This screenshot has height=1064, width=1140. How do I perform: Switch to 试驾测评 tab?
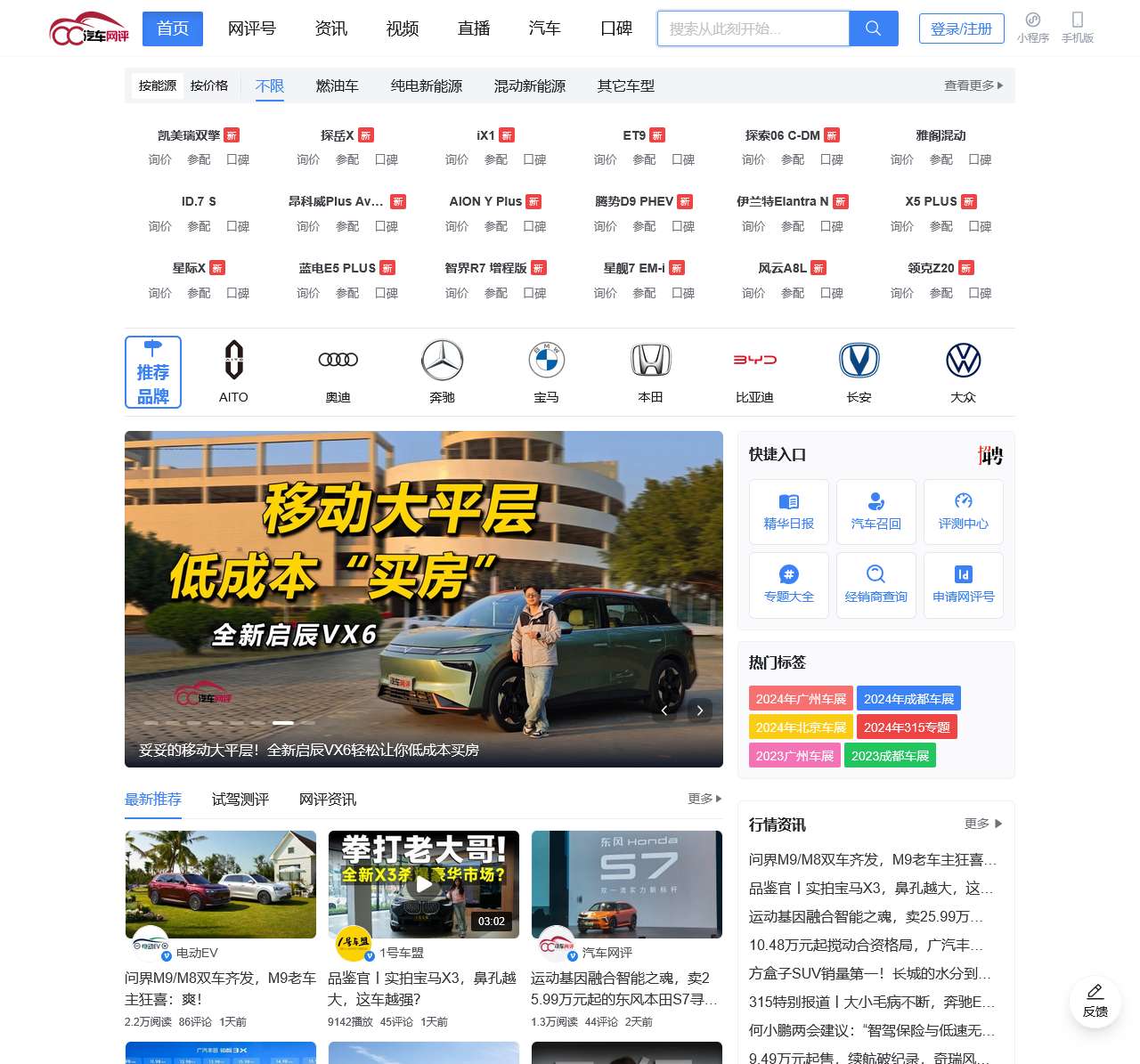pyautogui.click(x=240, y=800)
